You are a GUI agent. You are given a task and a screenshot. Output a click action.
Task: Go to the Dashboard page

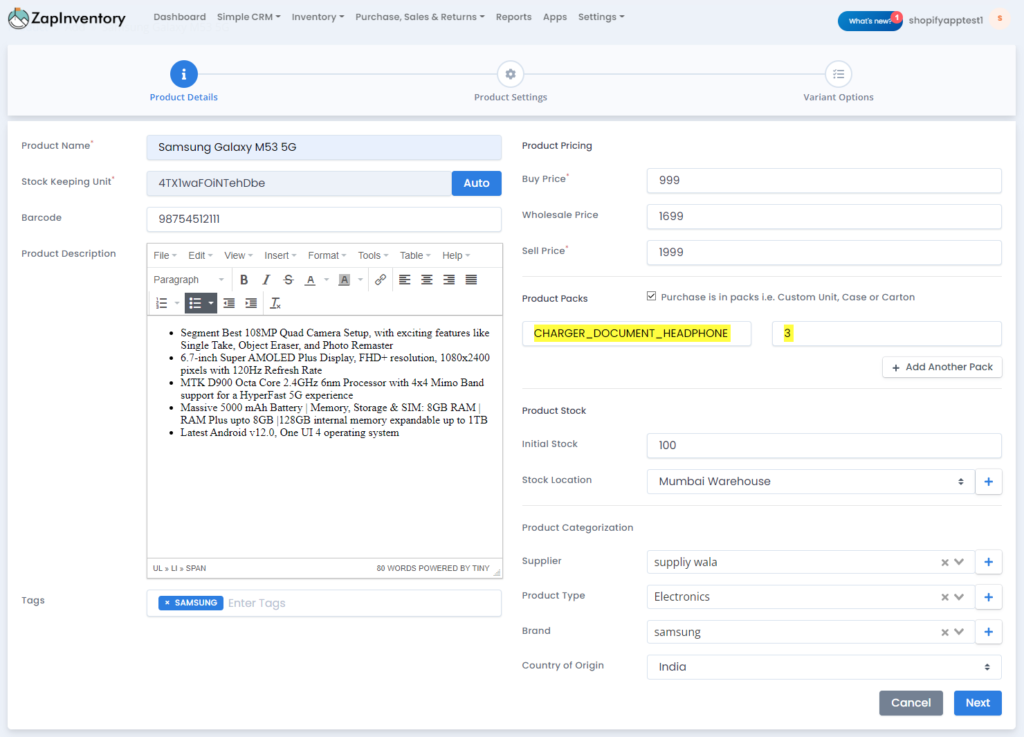[180, 17]
